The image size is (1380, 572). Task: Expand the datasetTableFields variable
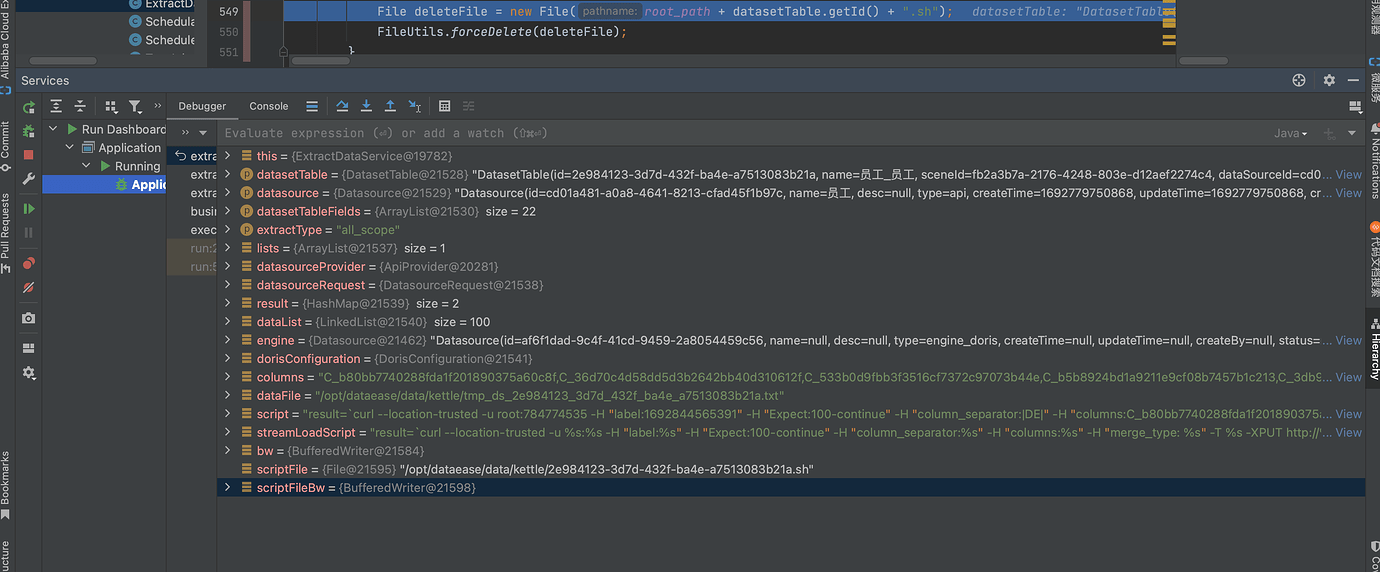click(228, 211)
